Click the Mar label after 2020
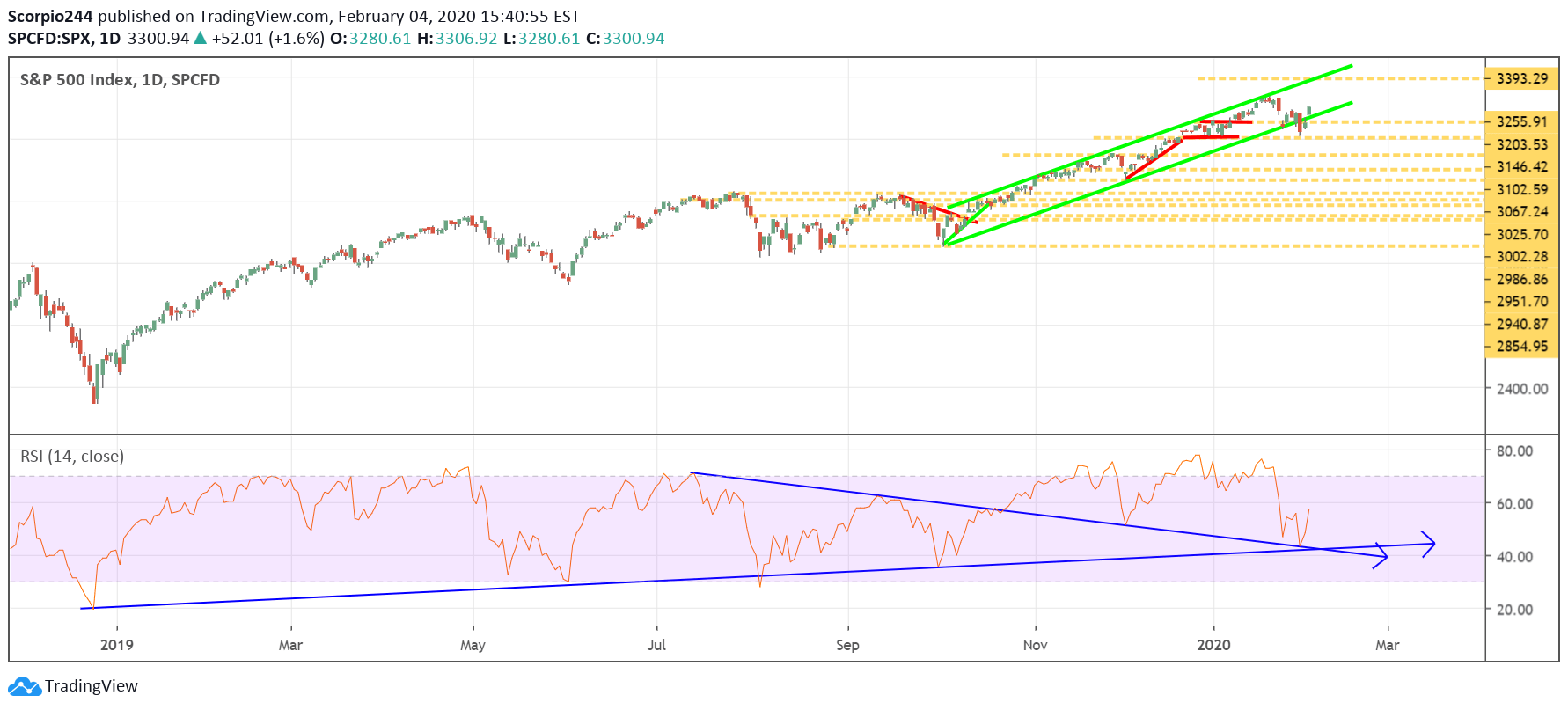1568x710 pixels. pos(1388,645)
